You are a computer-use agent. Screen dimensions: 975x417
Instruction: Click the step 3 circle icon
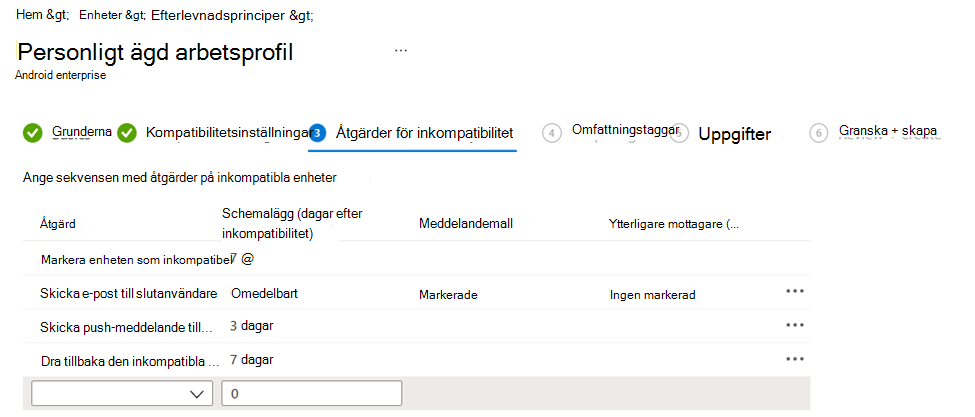pos(317,133)
